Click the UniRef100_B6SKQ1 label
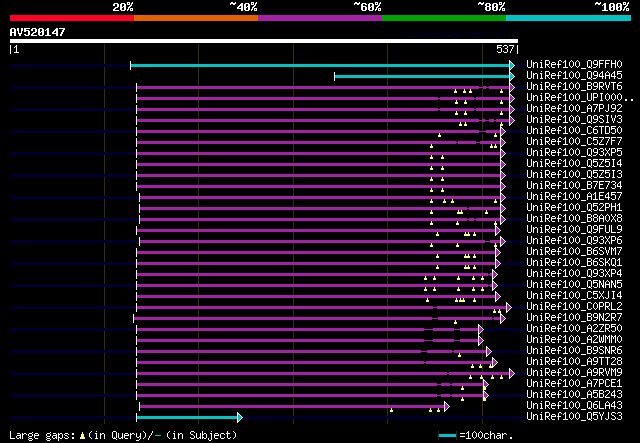This screenshot has width=640, height=443. [x=574, y=263]
